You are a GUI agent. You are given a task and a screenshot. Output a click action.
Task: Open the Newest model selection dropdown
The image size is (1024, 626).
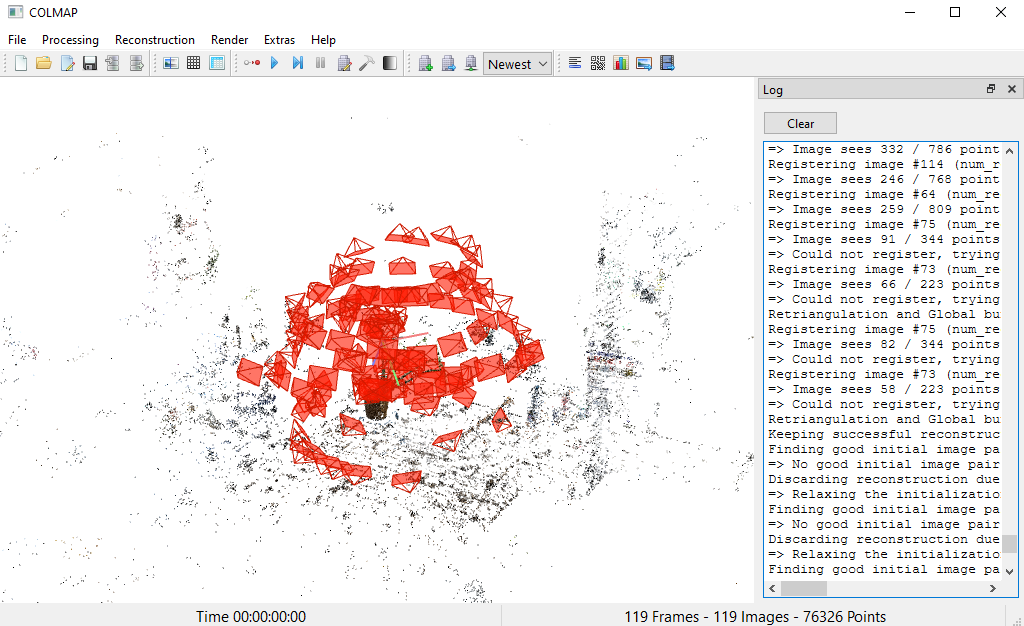tap(517, 62)
